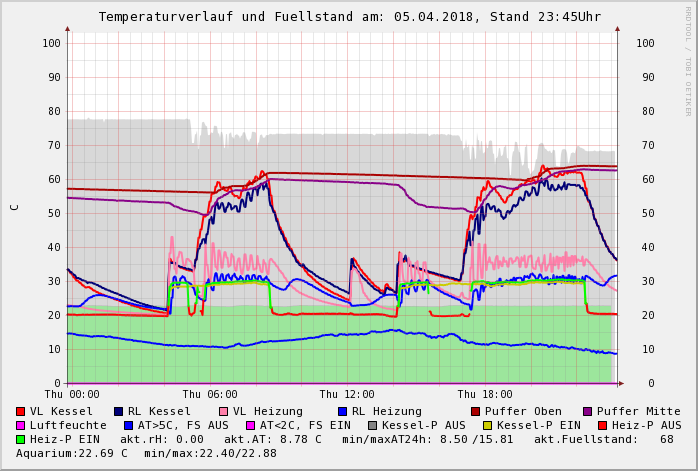Click the Thu 18:00 x-axis label
Image resolution: width=698 pixels, height=471 pixels.
(x=485, y=395)
